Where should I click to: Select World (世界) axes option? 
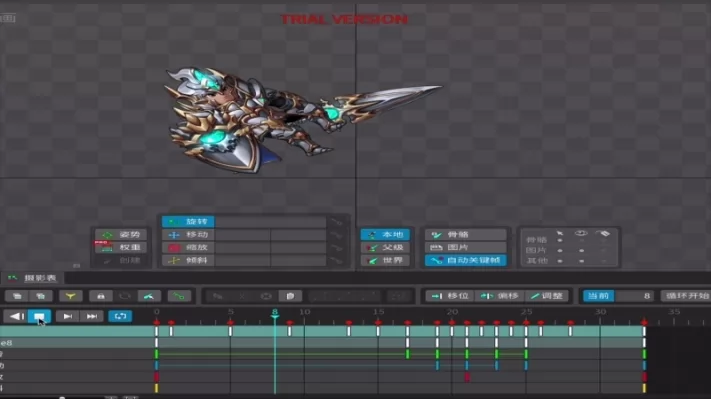pos(385,260)
